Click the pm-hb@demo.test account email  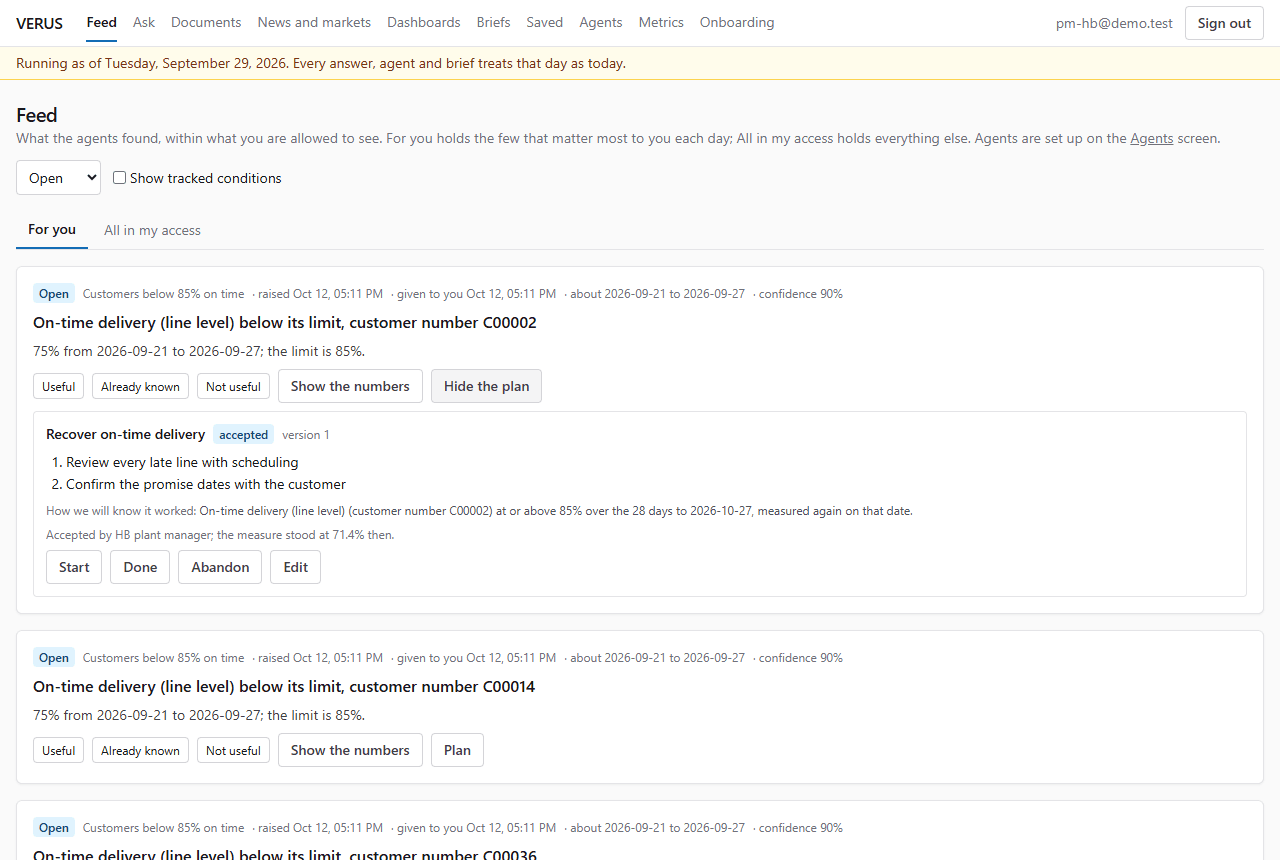pos(1114,23)
